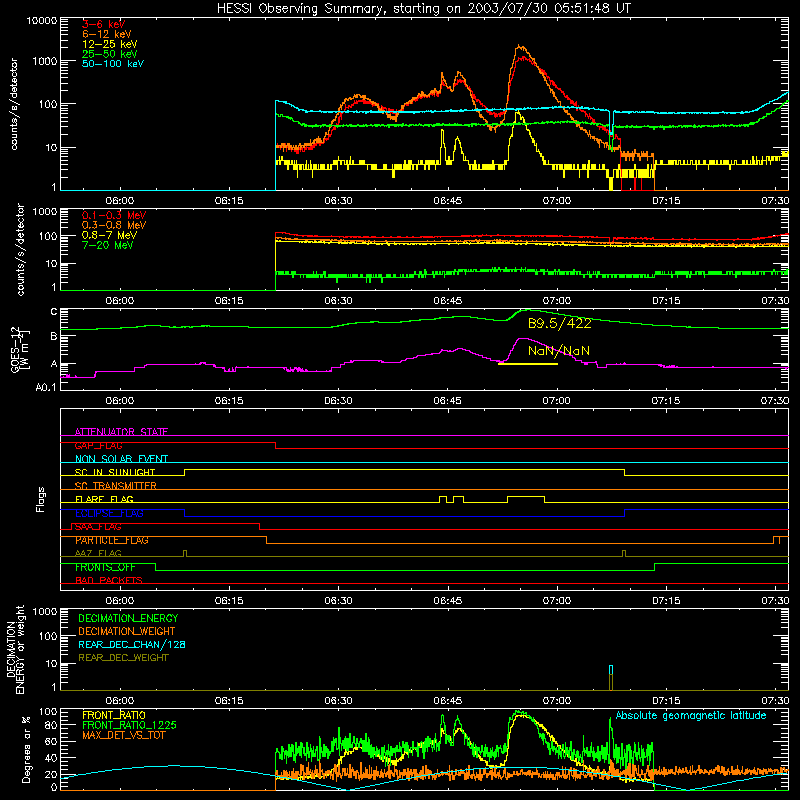This screenshot has height=800, width=800.
Task: Click the 0.1-0.3 MeV legend entry
Action: click(x=114, y=215)
